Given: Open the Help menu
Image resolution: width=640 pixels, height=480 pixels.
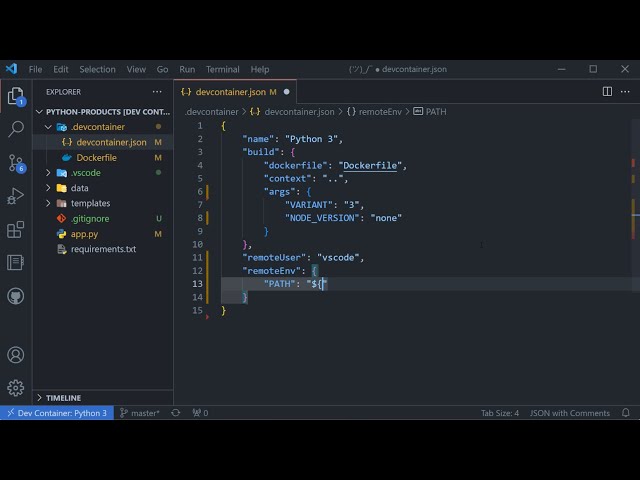Looking at the screenshot, I should pyautogui.click(x=260, y=69).
